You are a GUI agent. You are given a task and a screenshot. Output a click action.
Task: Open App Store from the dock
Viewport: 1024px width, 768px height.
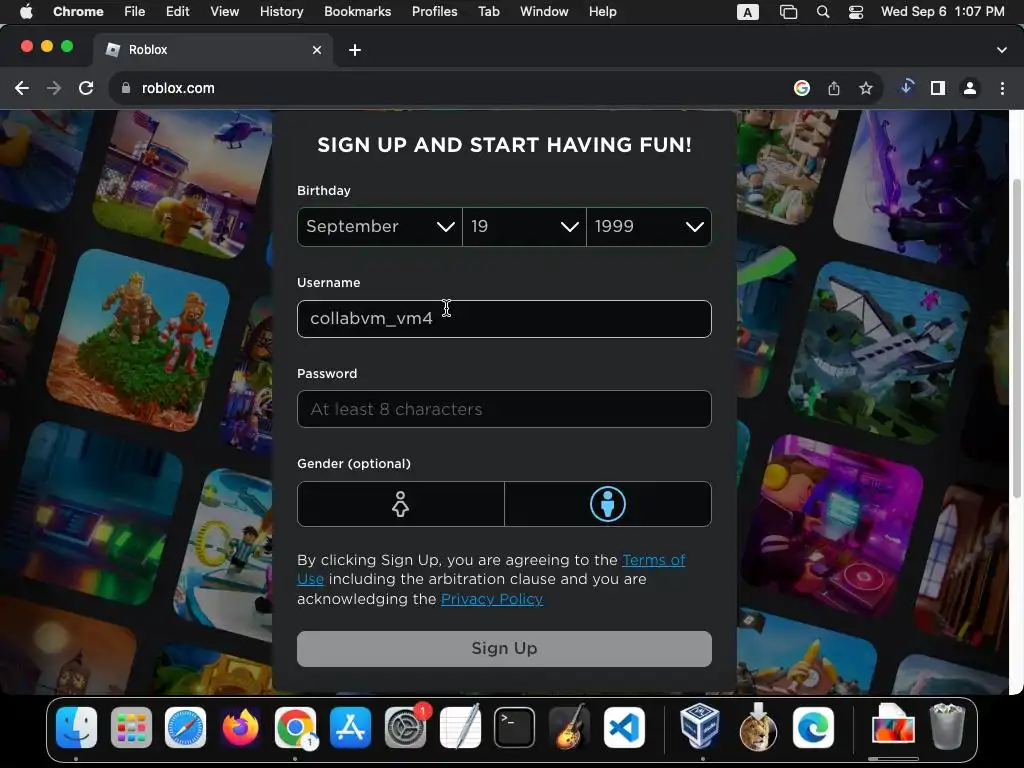click(x=350, y=727)
